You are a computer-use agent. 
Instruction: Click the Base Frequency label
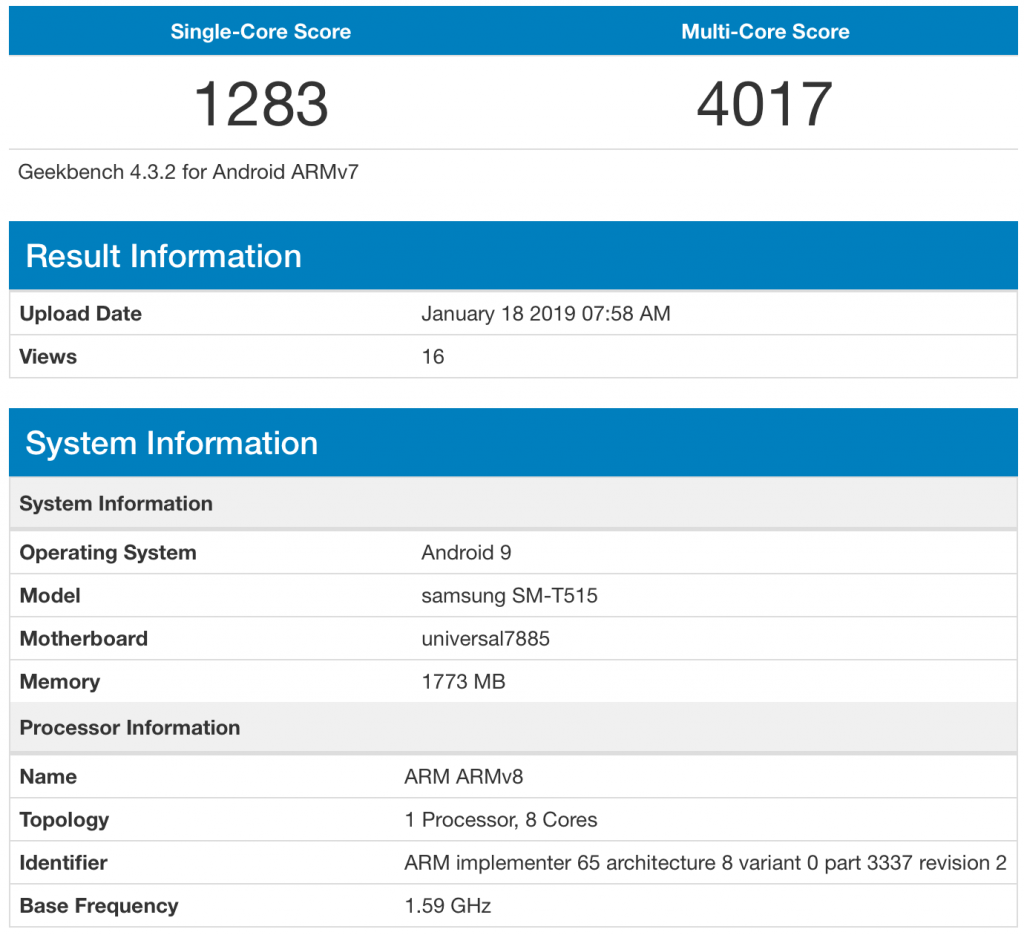point(99,906)
